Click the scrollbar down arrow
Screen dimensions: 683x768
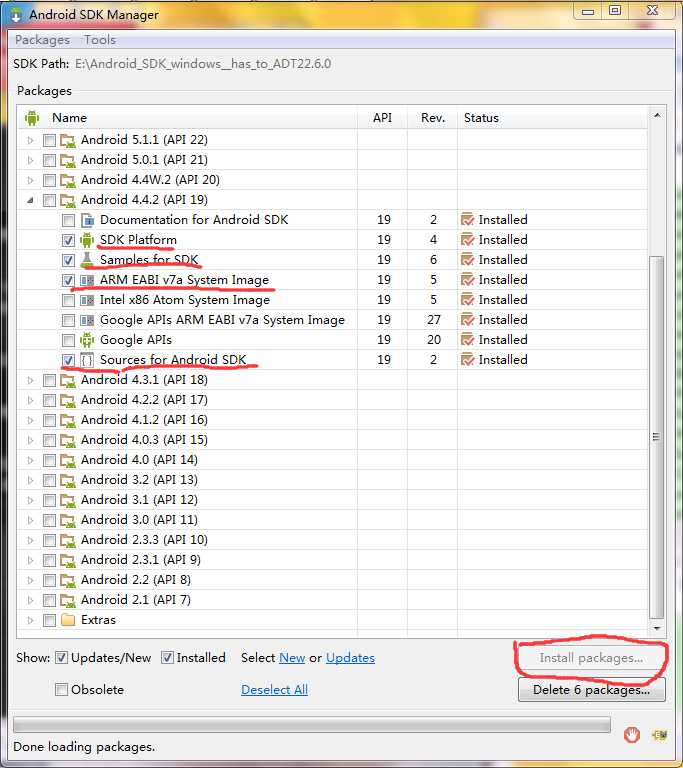coord(657,628)
